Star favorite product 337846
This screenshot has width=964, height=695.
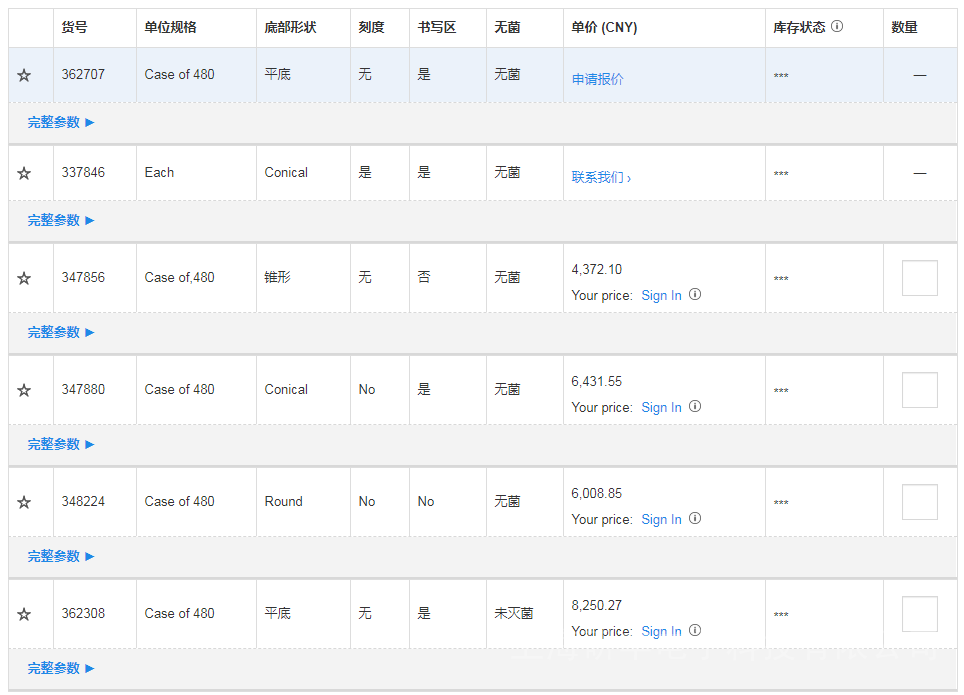coord(24,173)
